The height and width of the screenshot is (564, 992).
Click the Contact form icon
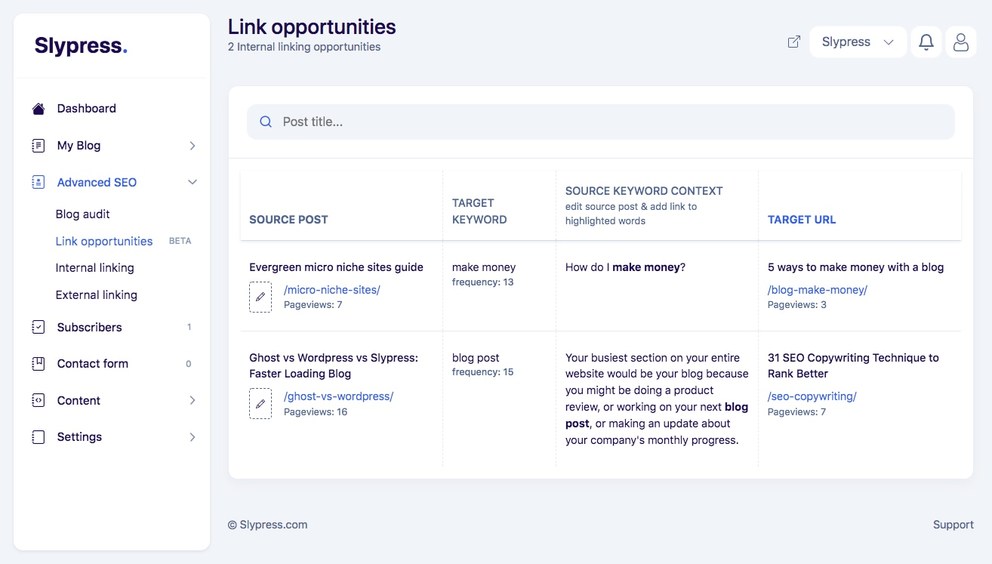(39, 364)
